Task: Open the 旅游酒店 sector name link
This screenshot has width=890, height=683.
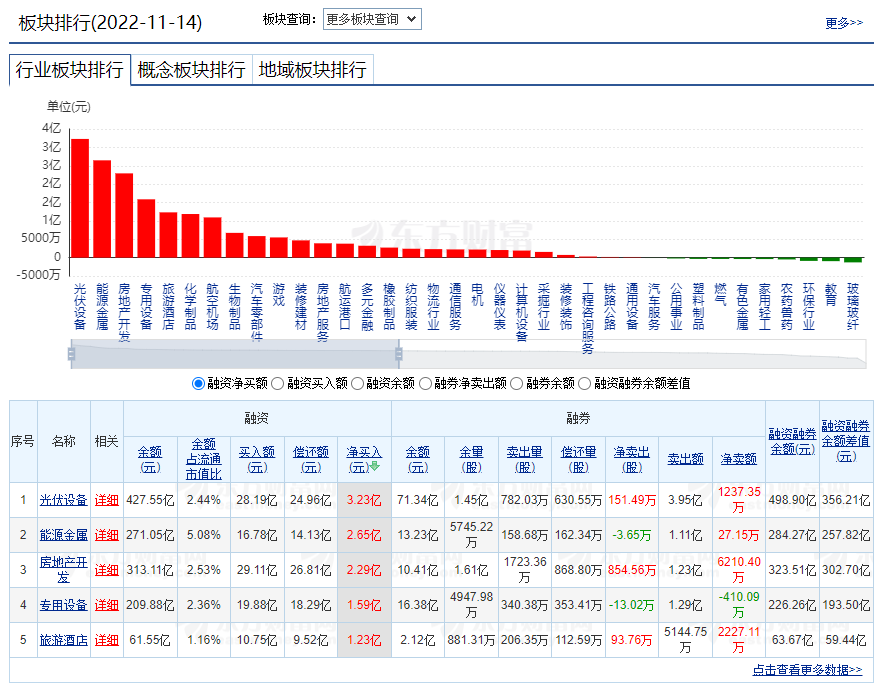Action: click(x=63, y=640)
